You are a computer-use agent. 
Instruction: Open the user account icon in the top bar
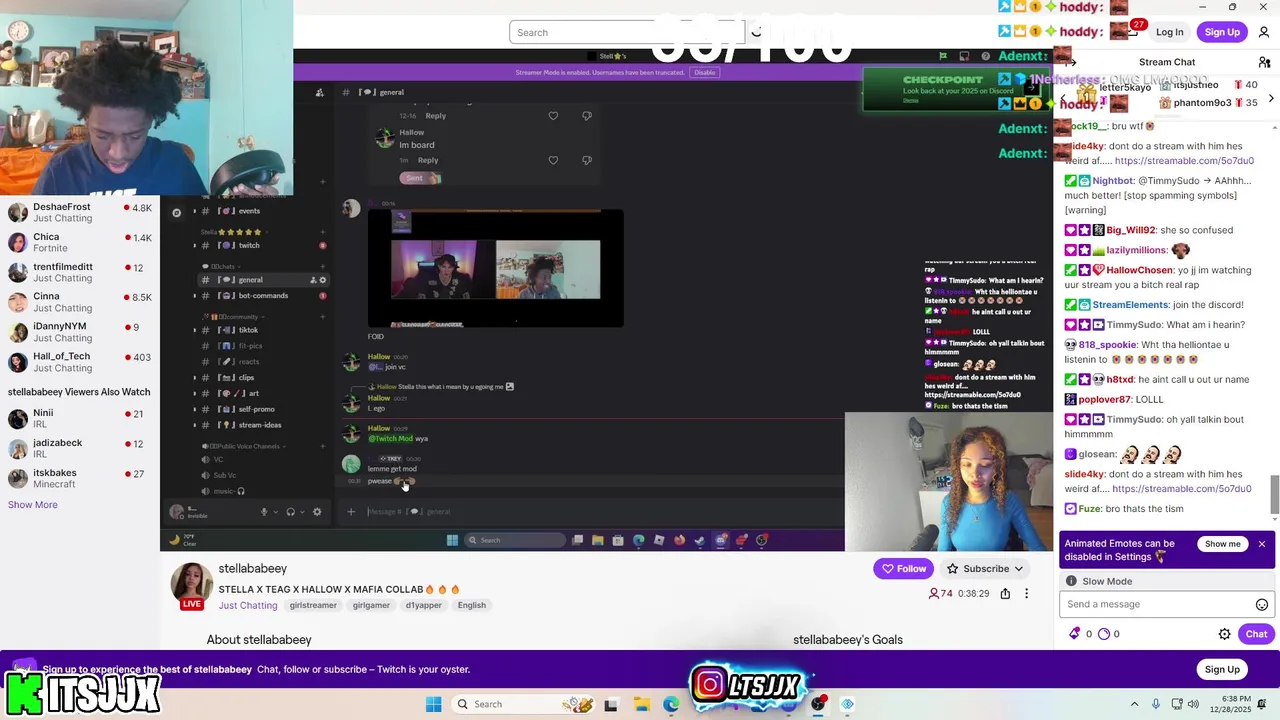1264,32
